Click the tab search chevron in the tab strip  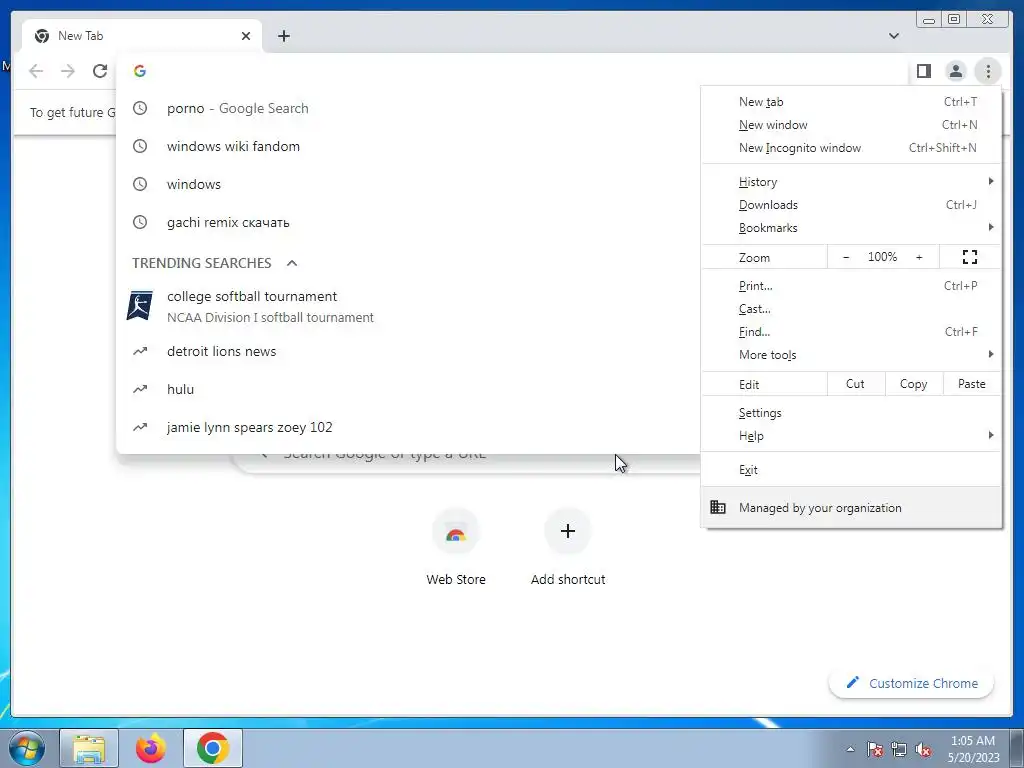point(894,36)
